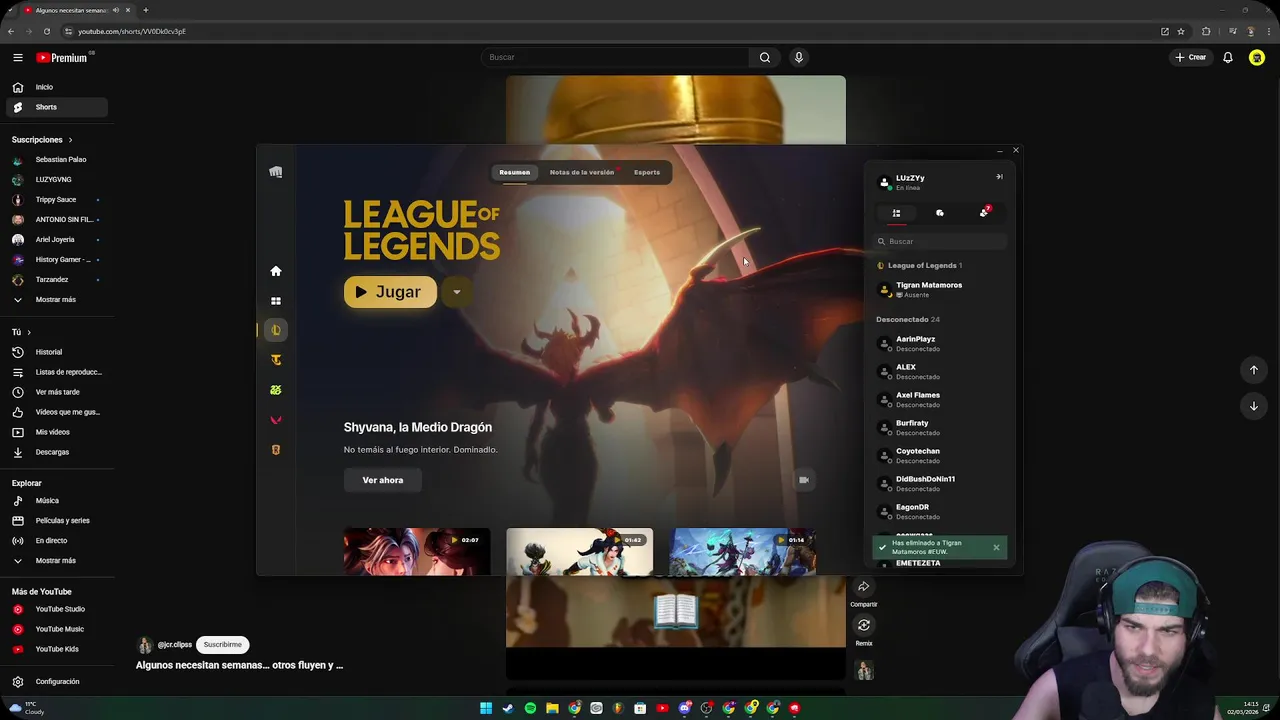Reload the browser page
The image size is (1280, 720).
coord(46,31)
